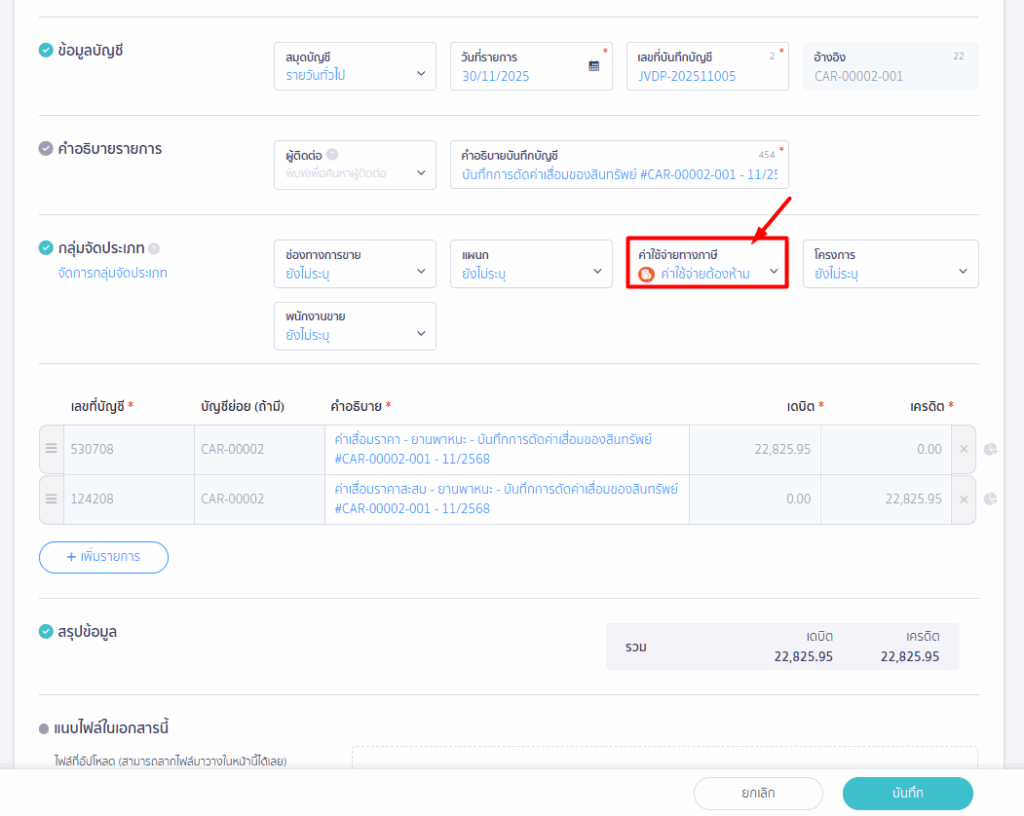
Task: Click pie chart icon beside second row
Action: tap(990, 498)
